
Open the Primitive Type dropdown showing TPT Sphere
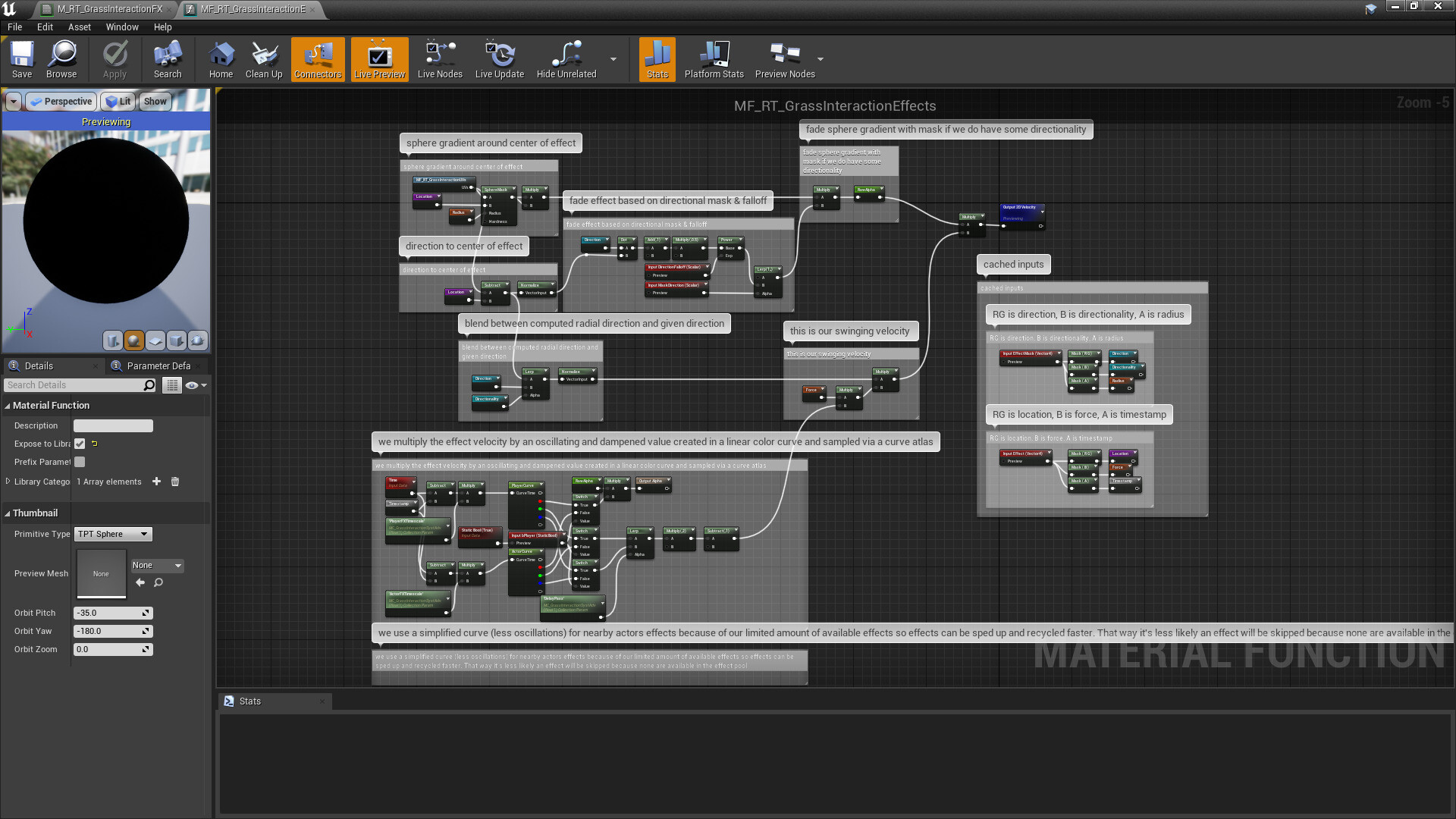click(x=112, y=534)
